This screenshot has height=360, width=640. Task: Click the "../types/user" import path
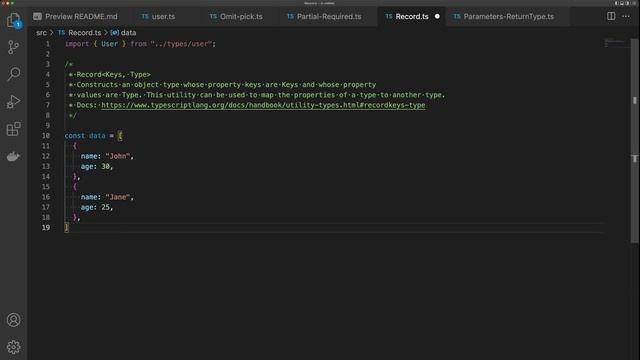[181, 44]
